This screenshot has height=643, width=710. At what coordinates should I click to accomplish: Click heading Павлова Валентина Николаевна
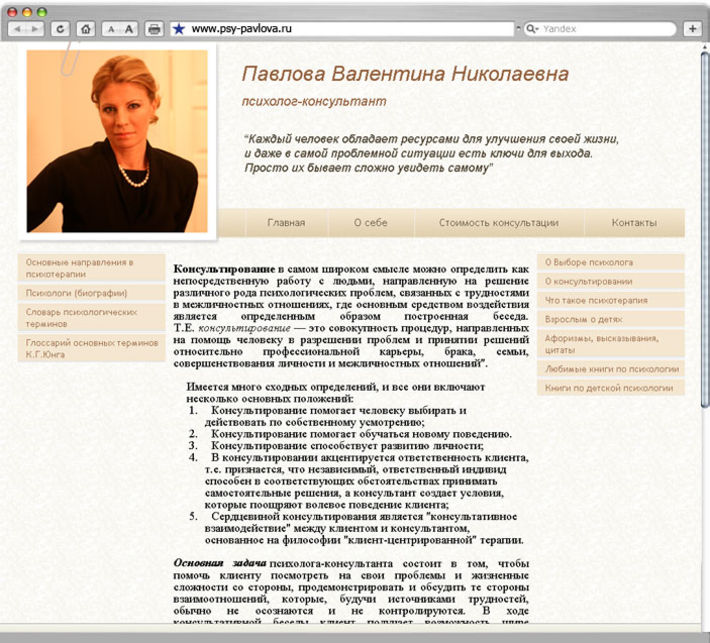[405, 74]
